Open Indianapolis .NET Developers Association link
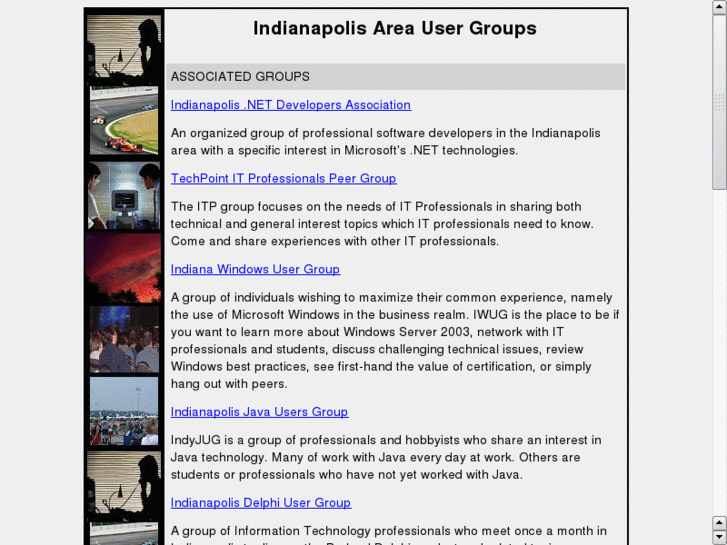Image resolution: width=727 pixels, height=545 pixels. [x=291, y=105]
